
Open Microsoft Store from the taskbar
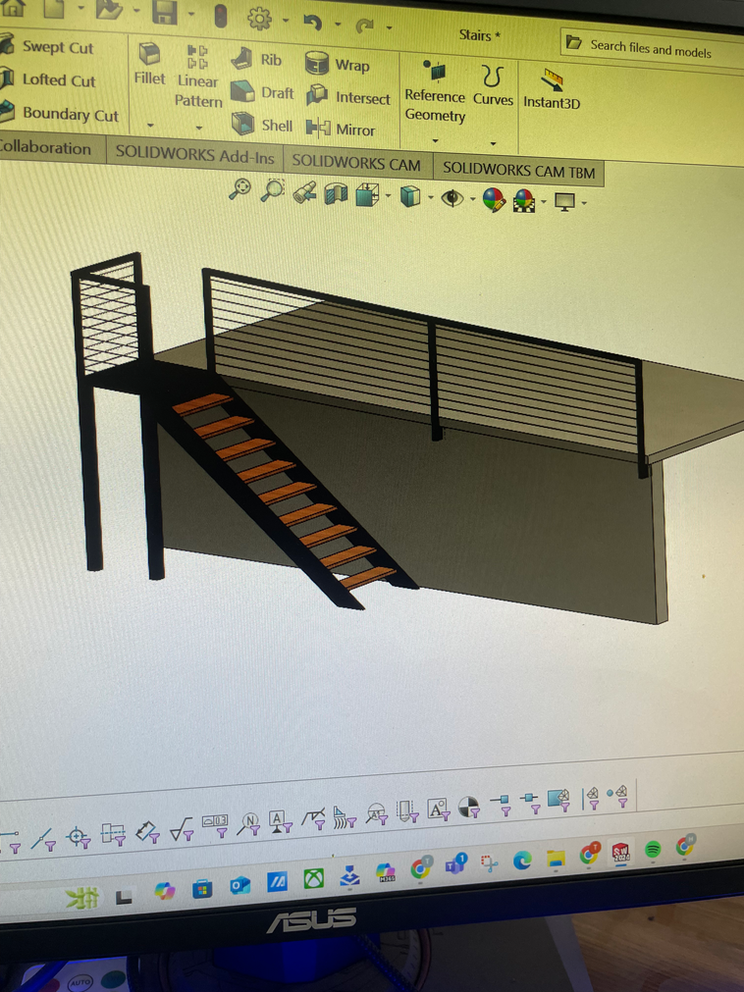click(202, 889)
